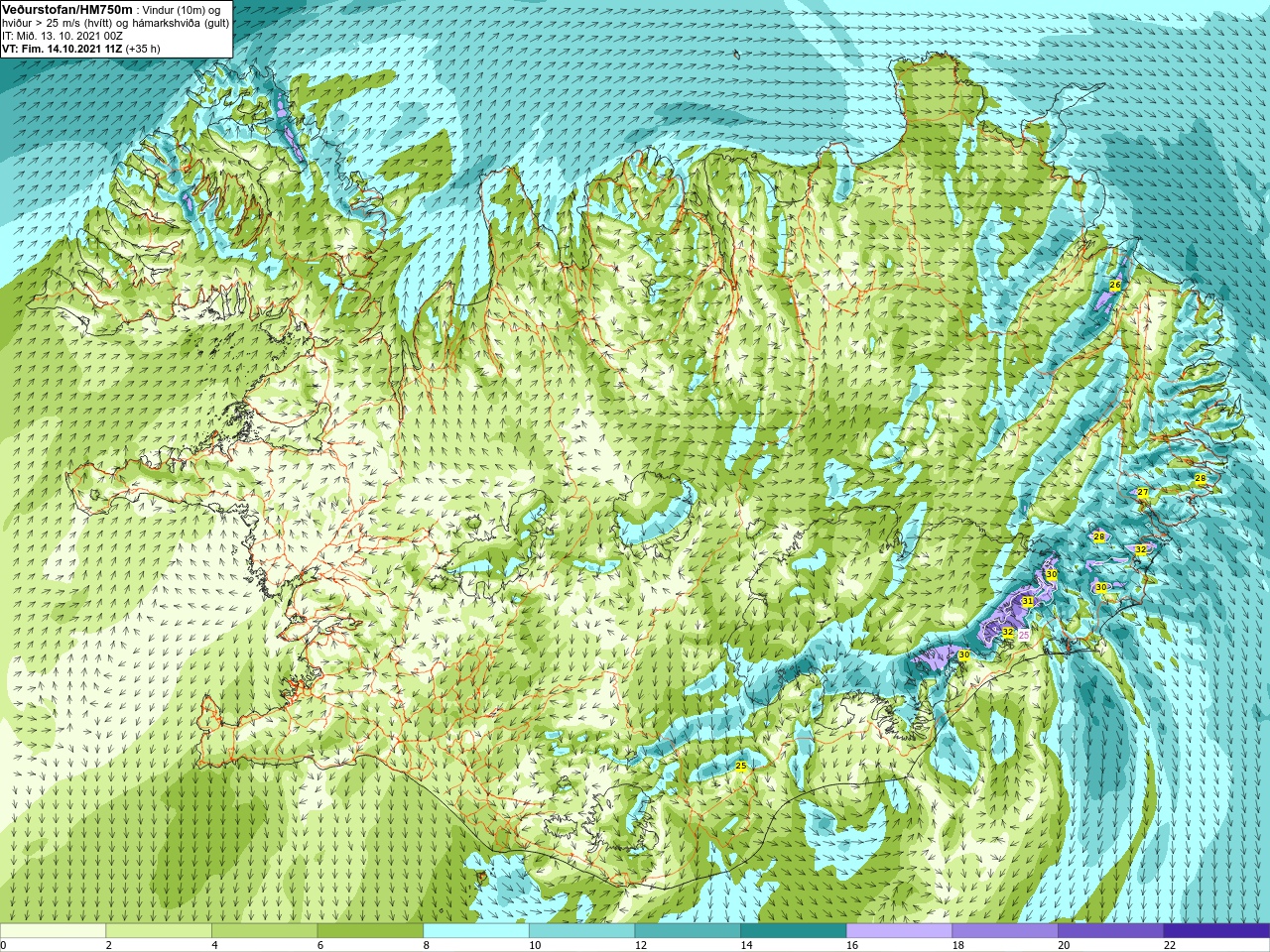
Task: Click the 8–10 m/s light cyan legend swatch
Action: coord(476,931)
